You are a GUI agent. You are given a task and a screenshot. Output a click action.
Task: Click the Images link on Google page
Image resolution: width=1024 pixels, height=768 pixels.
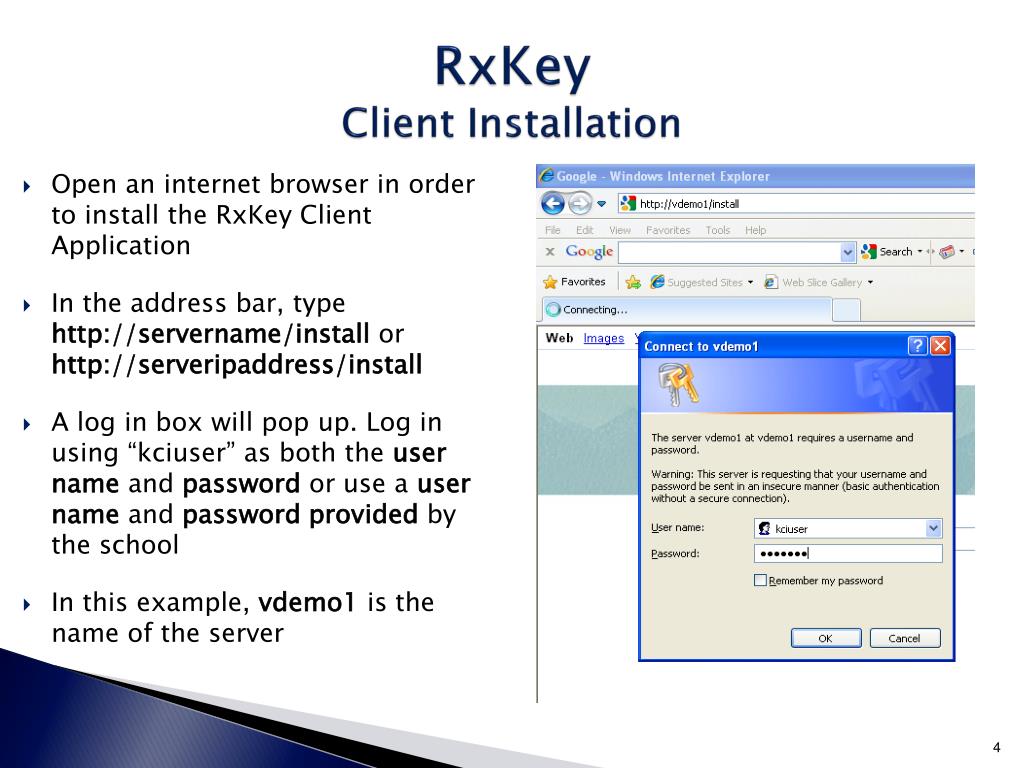(x=603, y=338)
